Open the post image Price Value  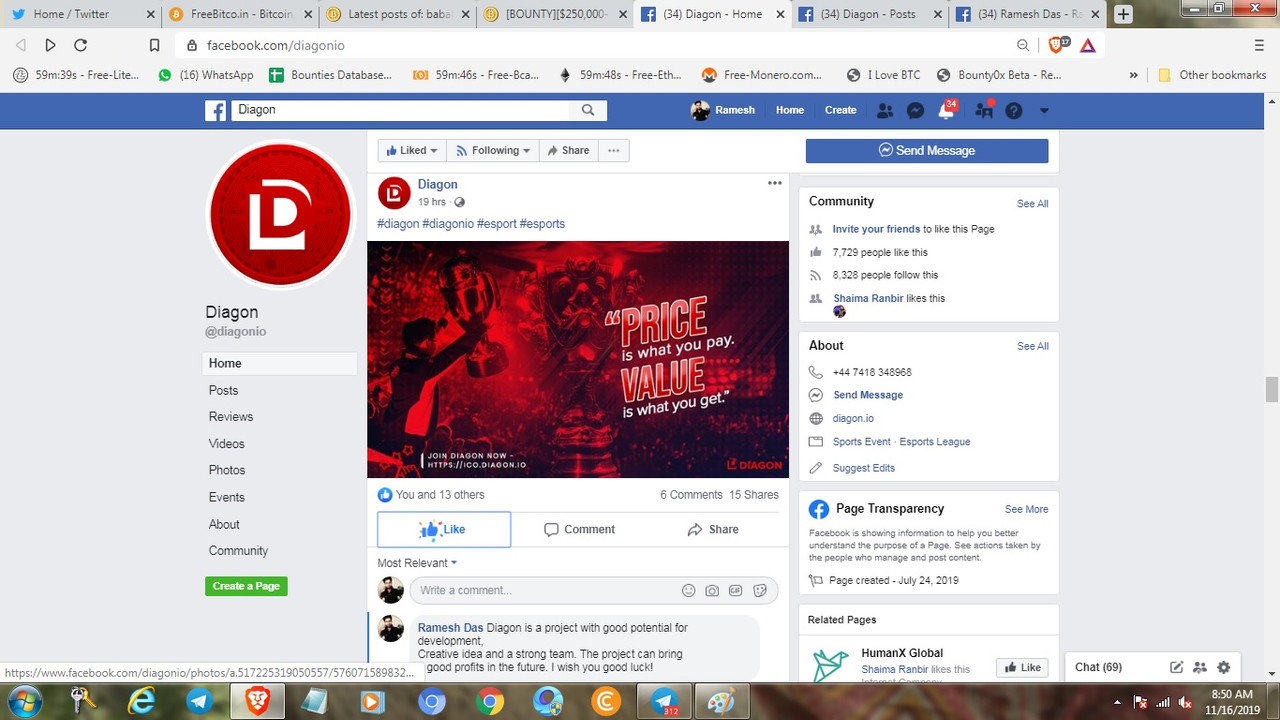[578, 359]
